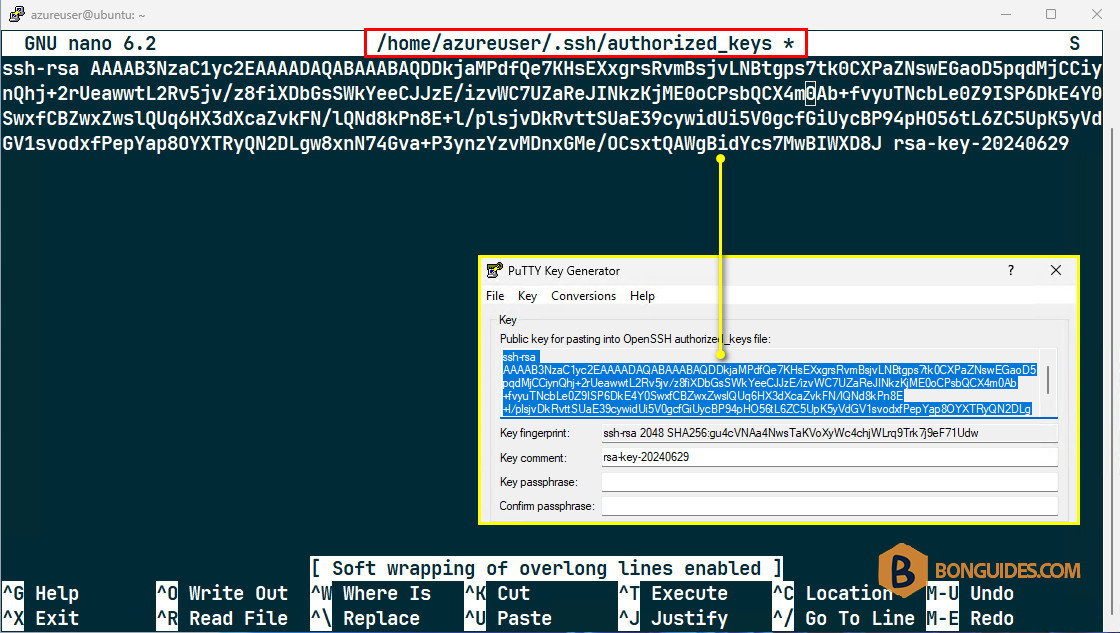Click the ^W Where Is shortcut
This screenshot has width=1120, height=633.
pyautogui.click(x=371, y=593)
